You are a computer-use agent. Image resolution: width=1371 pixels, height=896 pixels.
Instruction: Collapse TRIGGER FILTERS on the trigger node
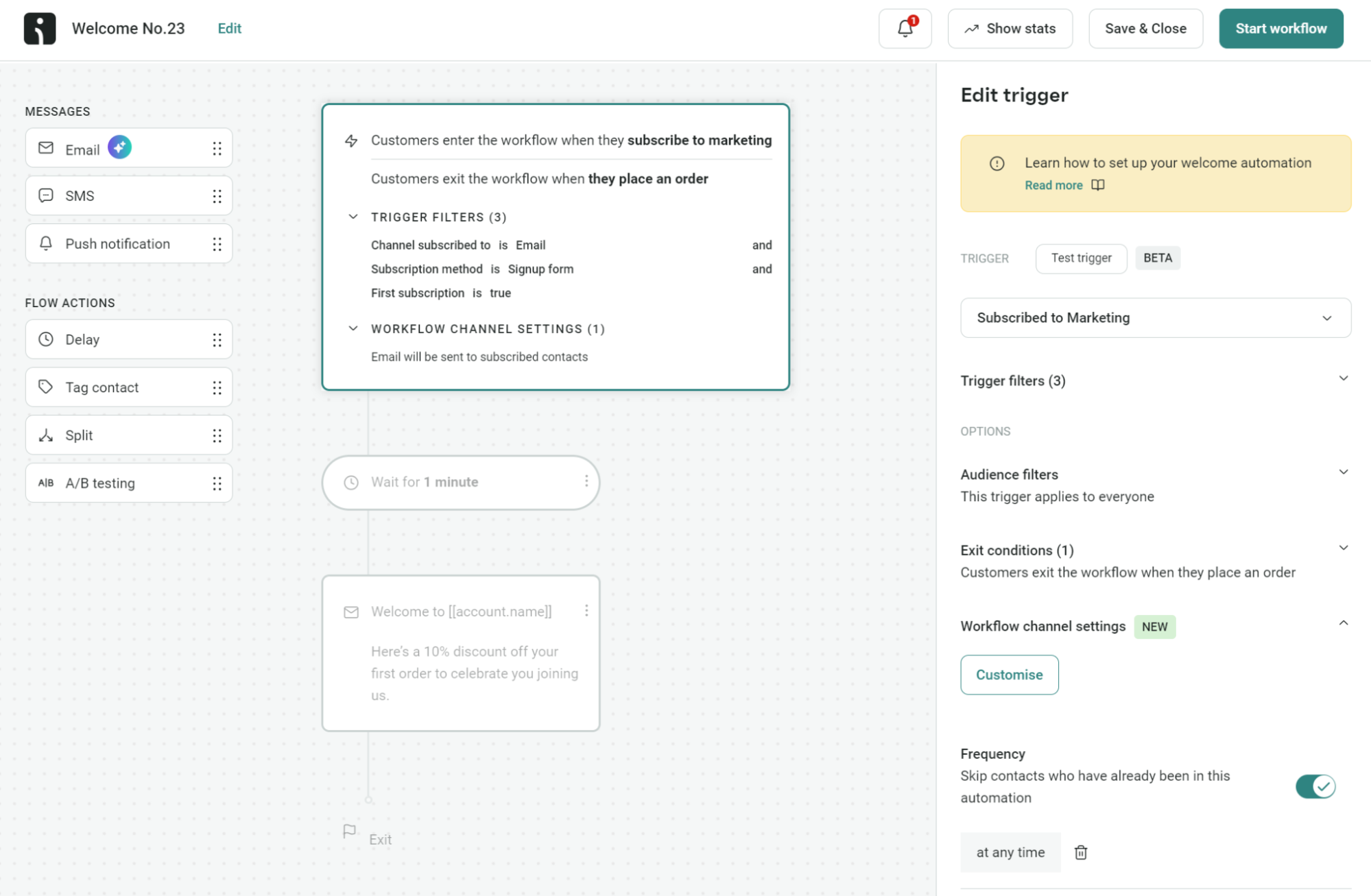(353, 217)
